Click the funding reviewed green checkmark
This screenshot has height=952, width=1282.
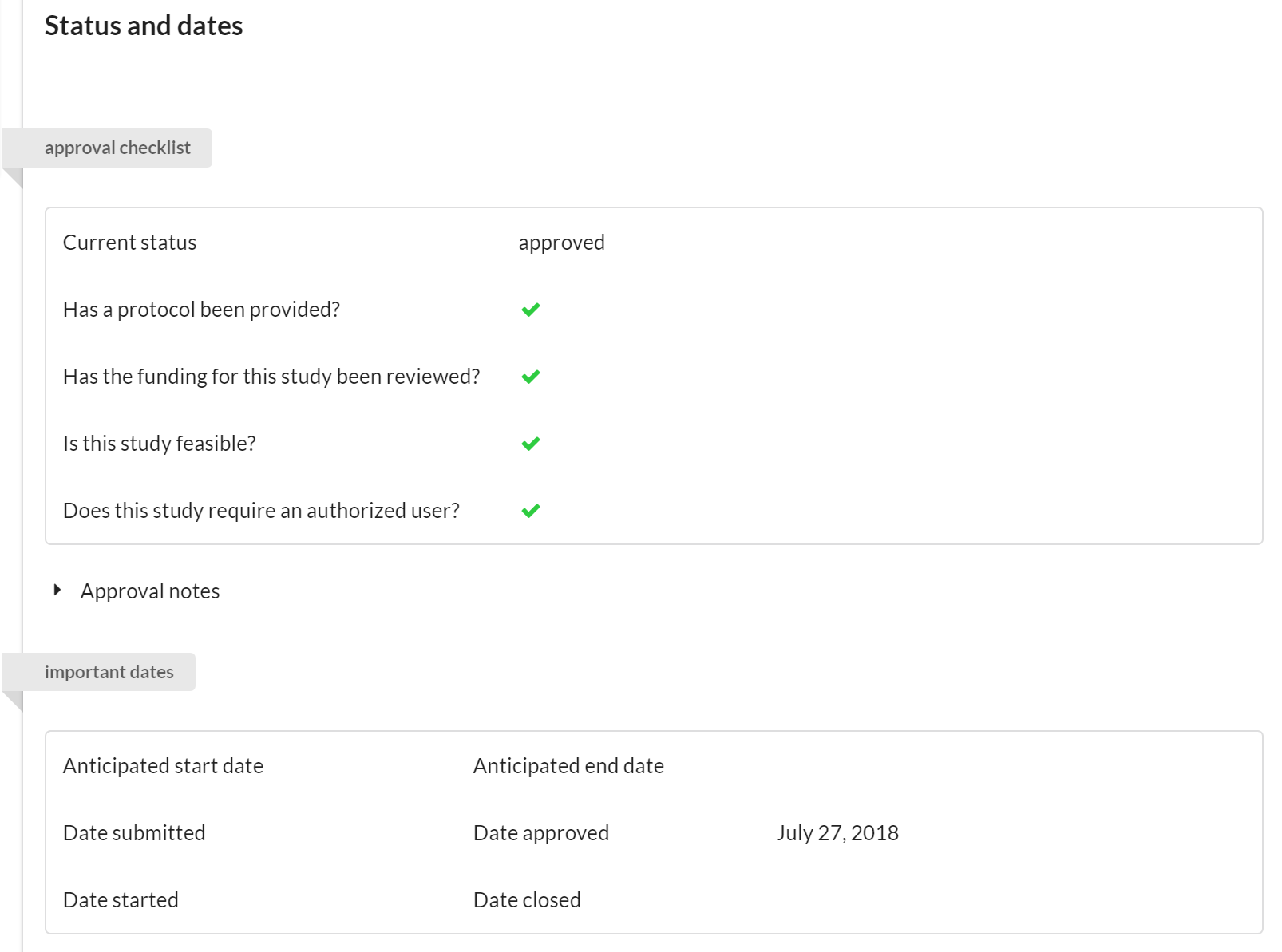tap(531, 377)
